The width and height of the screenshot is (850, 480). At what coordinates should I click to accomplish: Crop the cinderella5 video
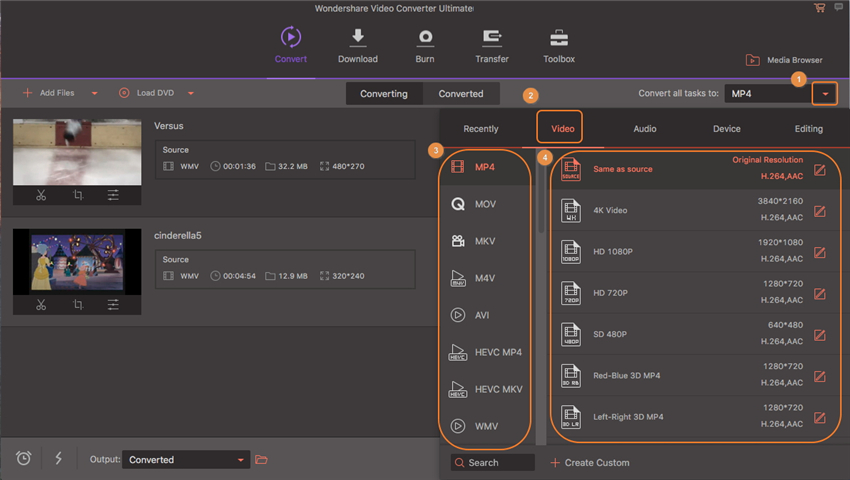pos(78,305)
